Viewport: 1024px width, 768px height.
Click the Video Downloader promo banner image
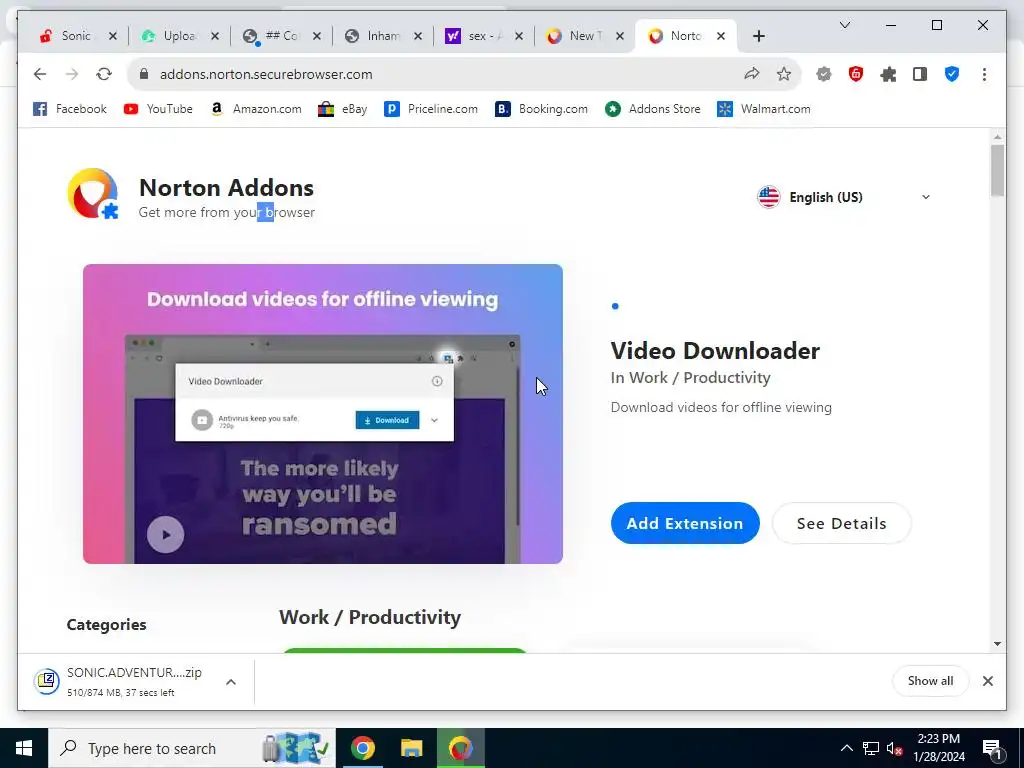pos(323,413)
